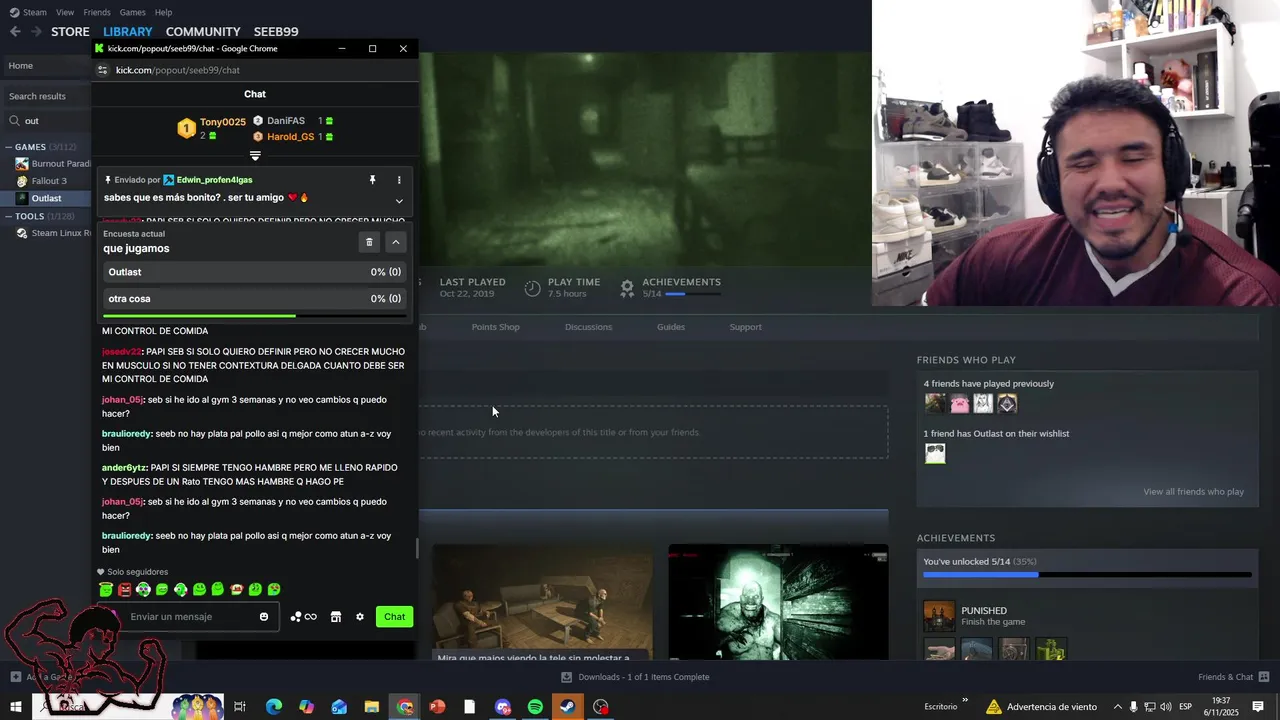
Task: Select Steam Linux Runtime in tools list
Action: [x=53, y=233]
